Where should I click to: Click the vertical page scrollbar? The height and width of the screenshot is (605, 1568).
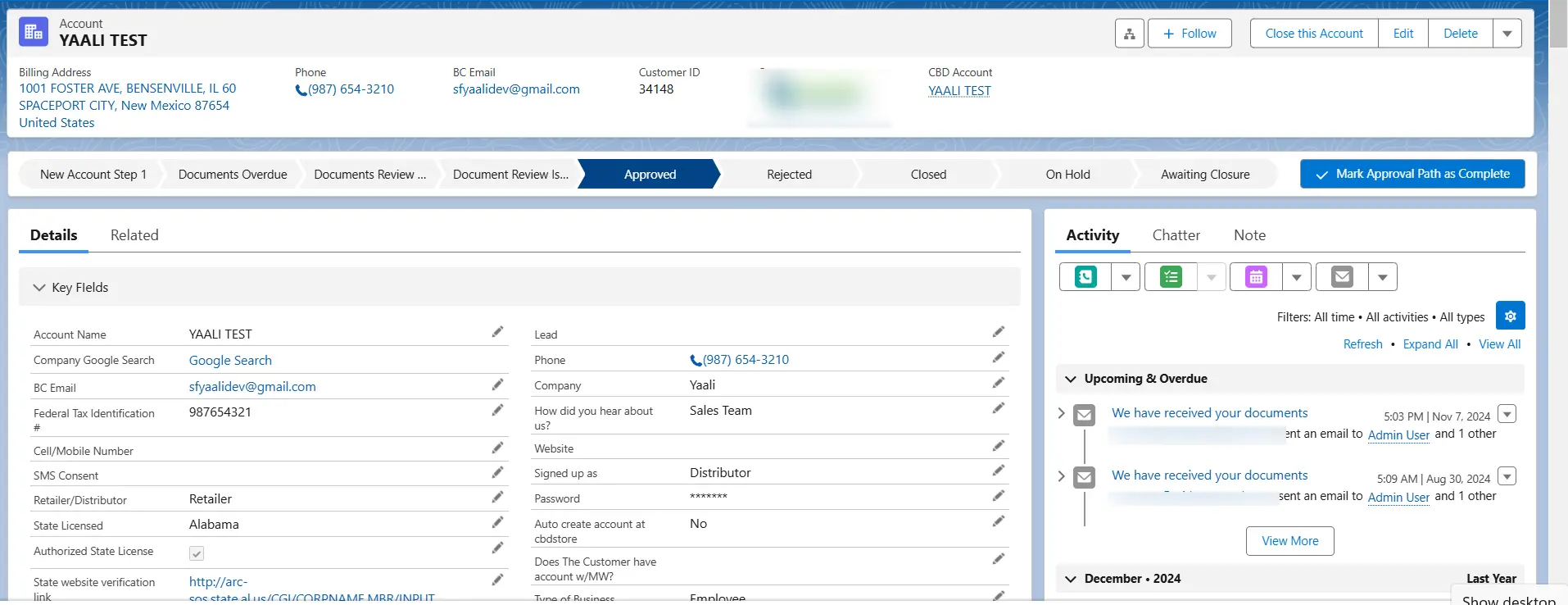[1558, 23]
